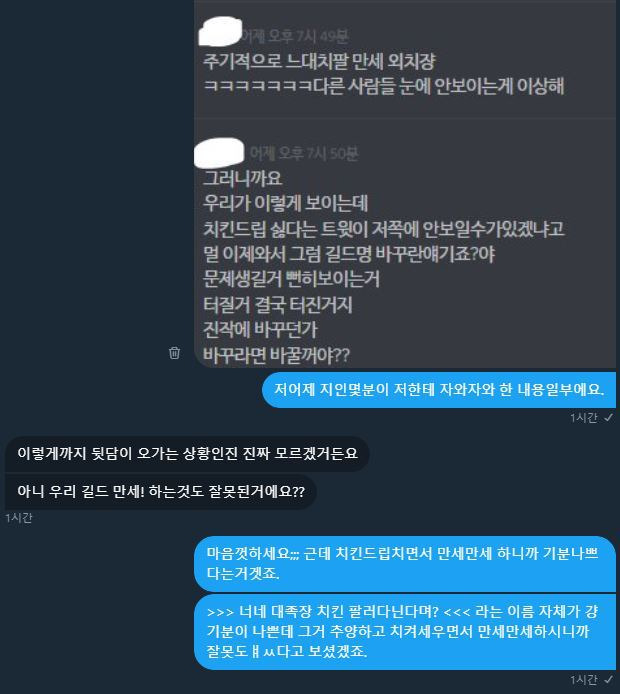Click the 어제 오후 7시 50분 timestamp
This screenshot has width=620, height=694.
tap(304, 154)
